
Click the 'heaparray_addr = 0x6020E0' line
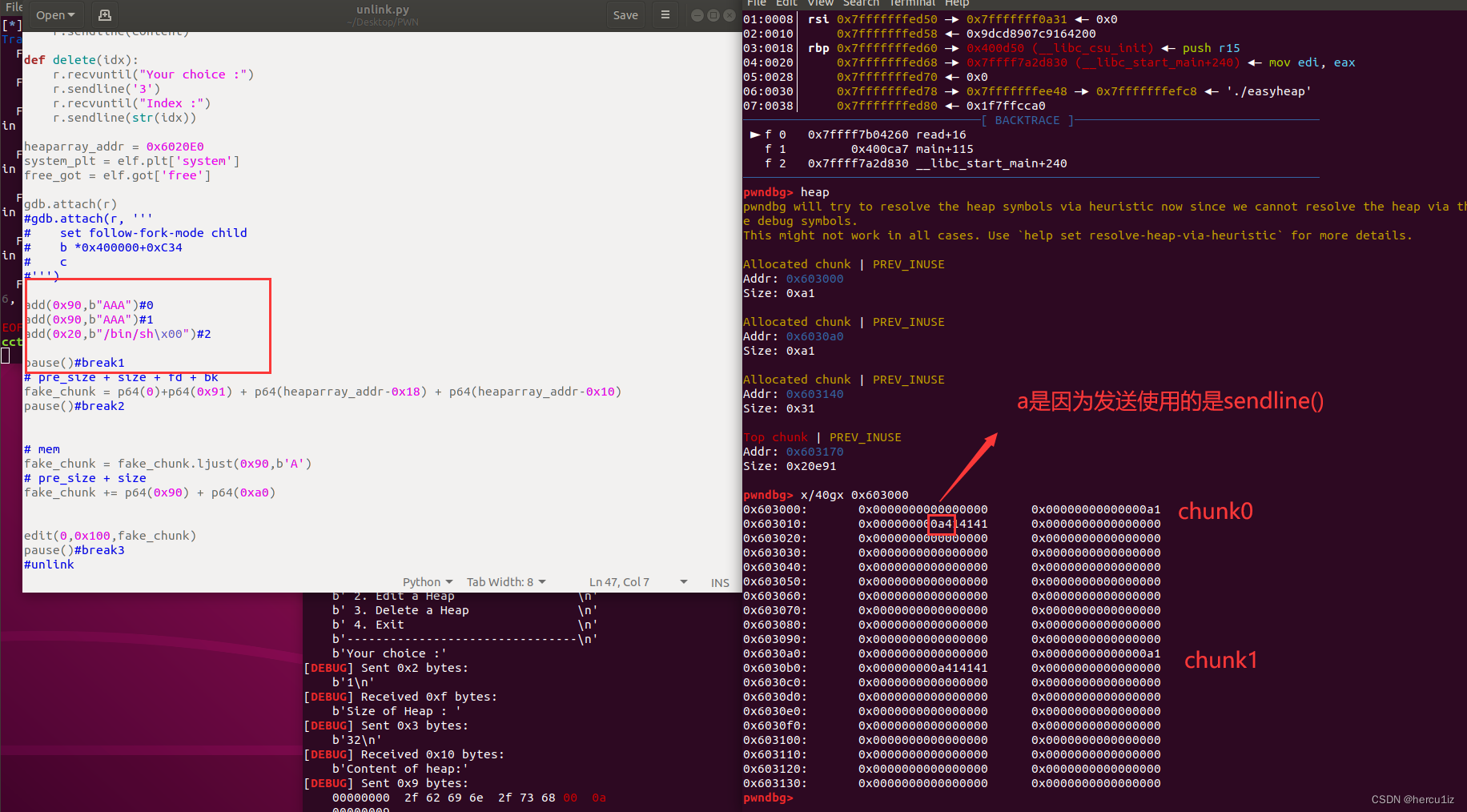(x=114, y=147)
